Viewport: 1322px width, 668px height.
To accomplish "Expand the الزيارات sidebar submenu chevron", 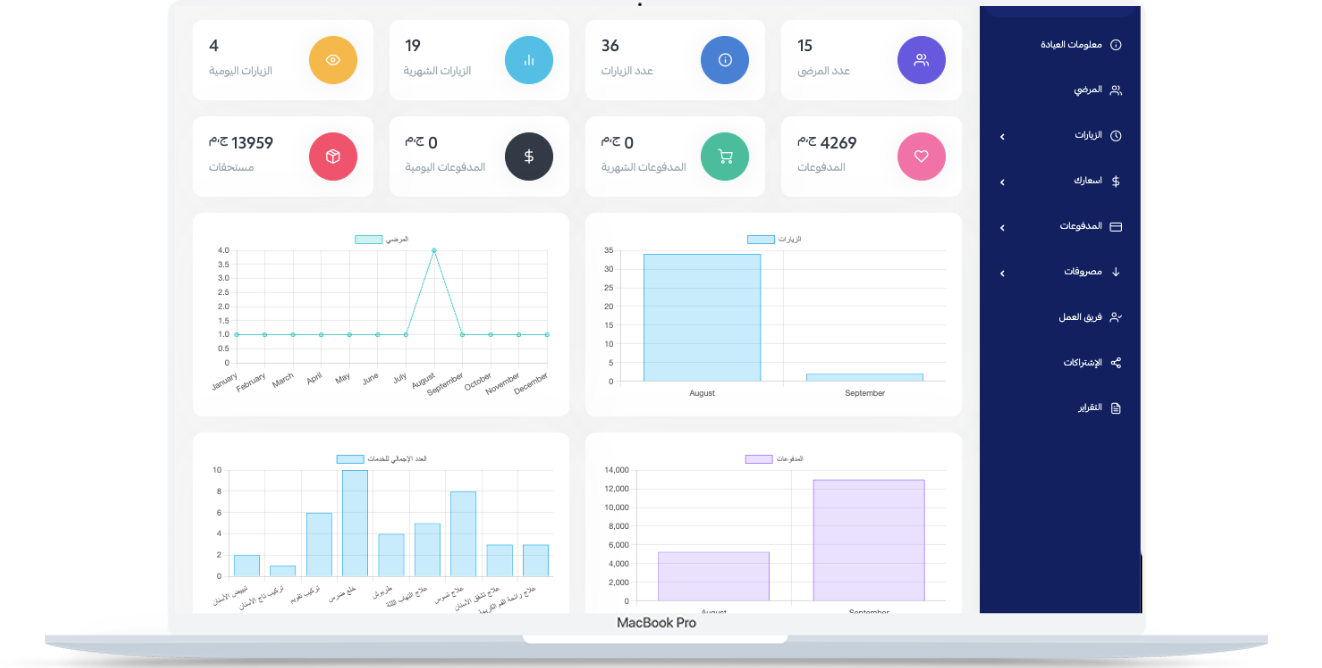I will pos(1002,136).
